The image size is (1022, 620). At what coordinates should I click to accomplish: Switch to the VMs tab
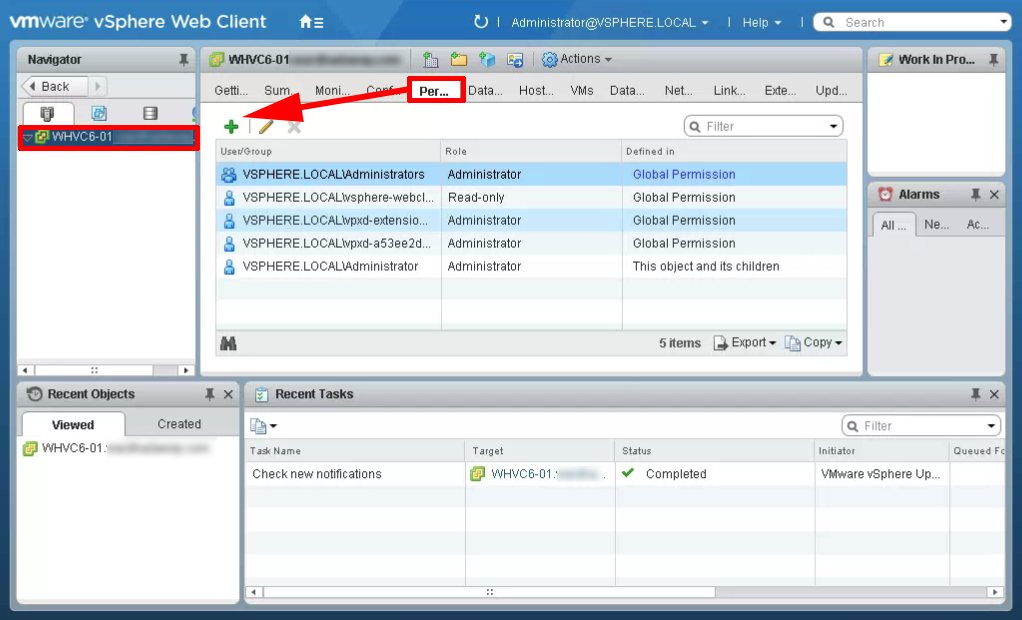582,91
